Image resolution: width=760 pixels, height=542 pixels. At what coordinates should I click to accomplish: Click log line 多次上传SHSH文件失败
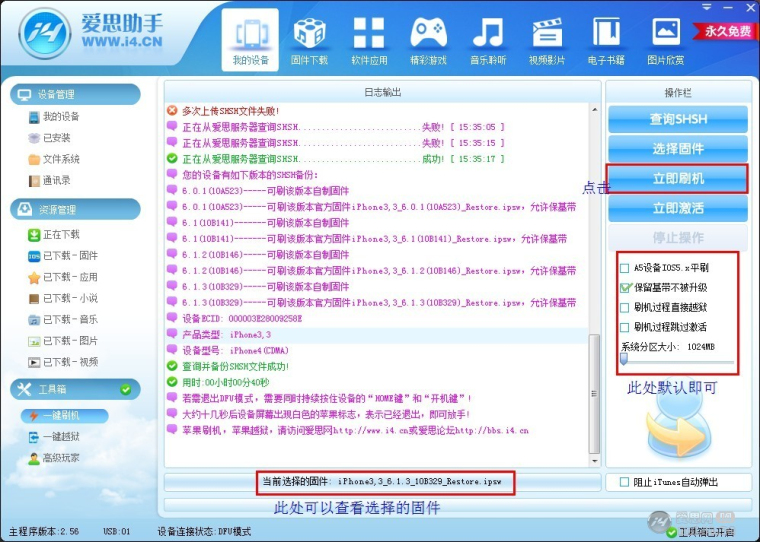tap(231, 111)
